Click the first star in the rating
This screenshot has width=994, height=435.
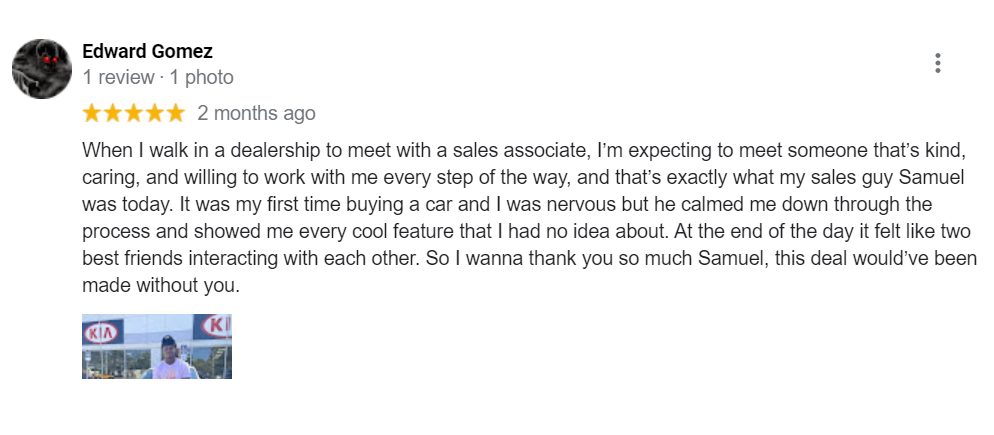(x=92, y=113)
